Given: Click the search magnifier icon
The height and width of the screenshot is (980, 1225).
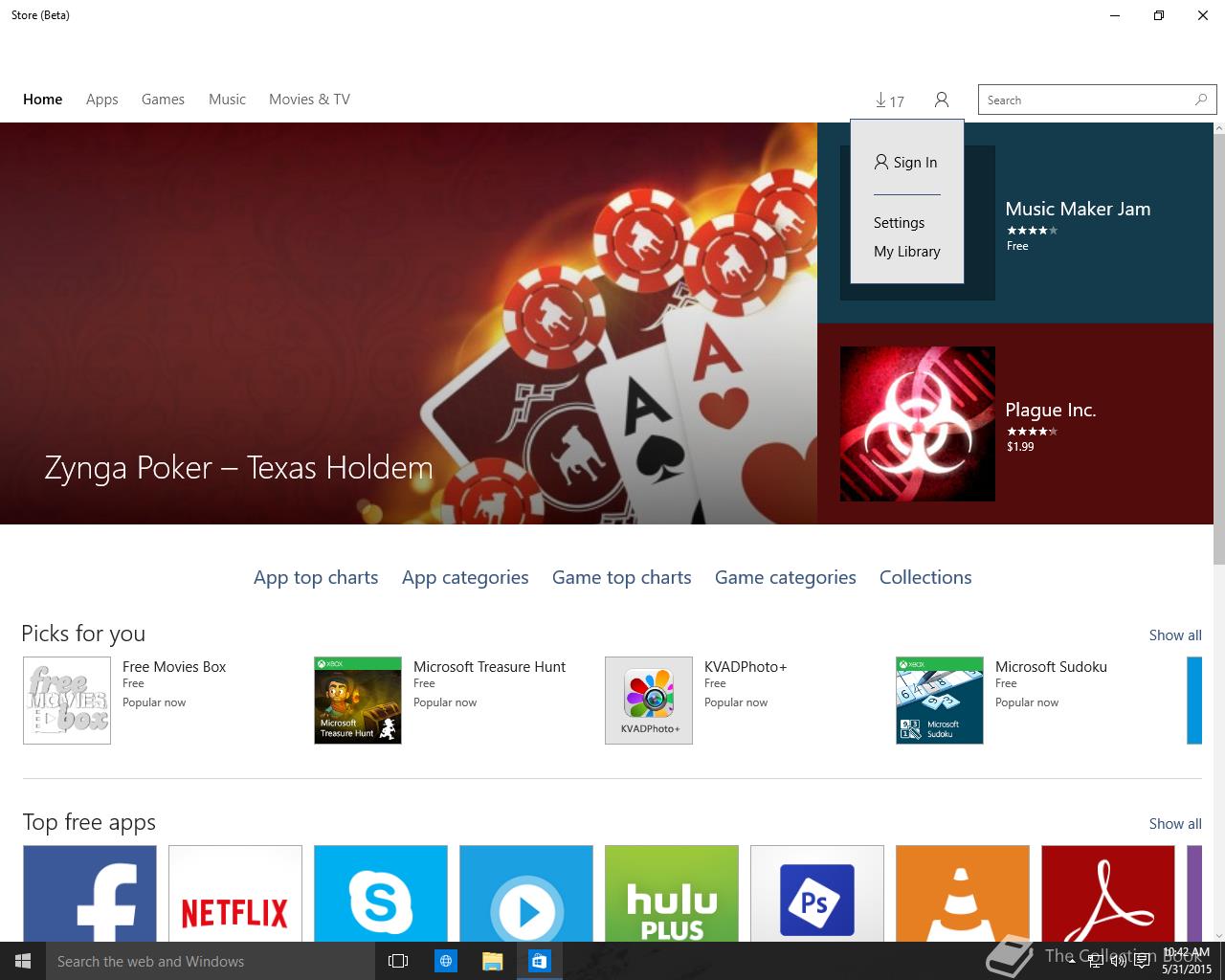Looking at the screenshot, I should click(1201, 100).
